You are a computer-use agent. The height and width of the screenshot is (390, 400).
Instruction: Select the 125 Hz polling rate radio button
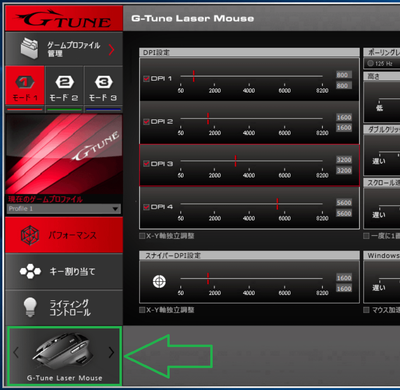(370, 63)
